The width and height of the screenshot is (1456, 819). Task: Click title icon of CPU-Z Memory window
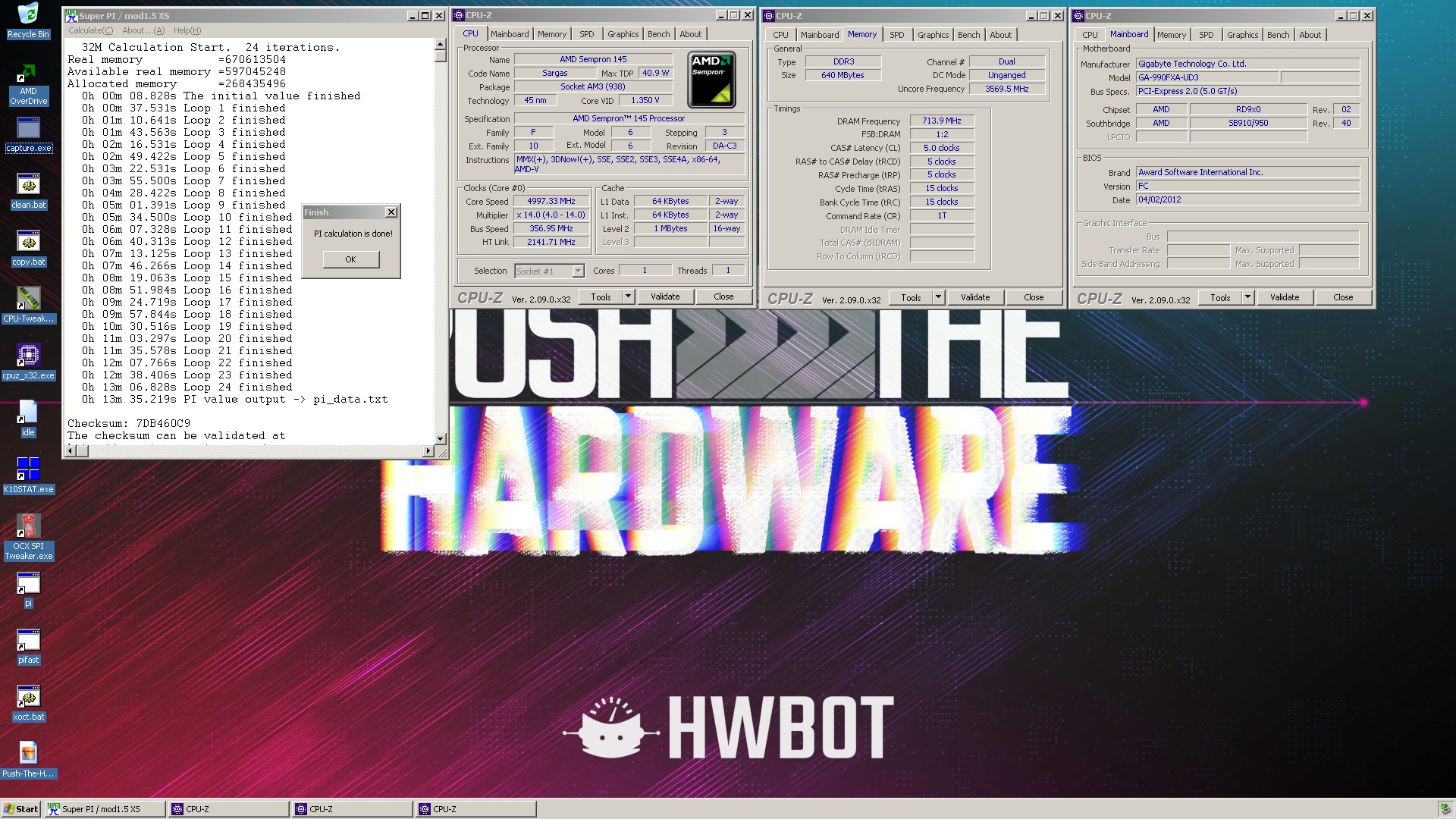tap(768, 16)
